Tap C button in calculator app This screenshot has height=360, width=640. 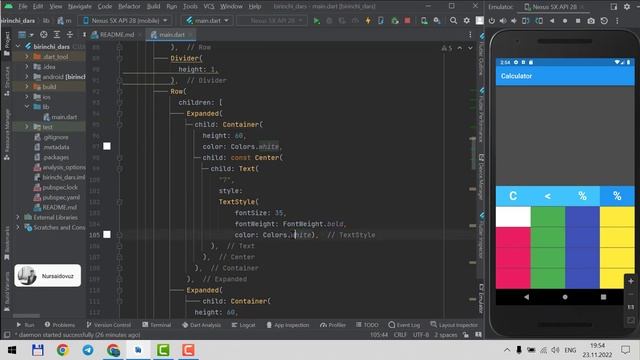[x=513, y=196]
